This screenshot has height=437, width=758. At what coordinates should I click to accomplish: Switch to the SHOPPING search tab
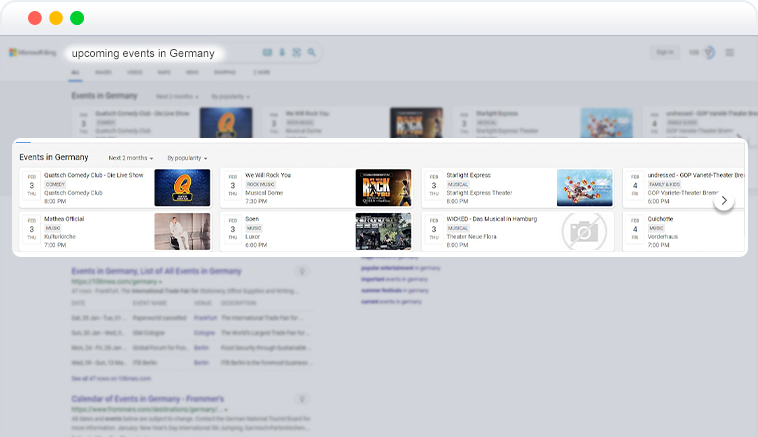225,73
